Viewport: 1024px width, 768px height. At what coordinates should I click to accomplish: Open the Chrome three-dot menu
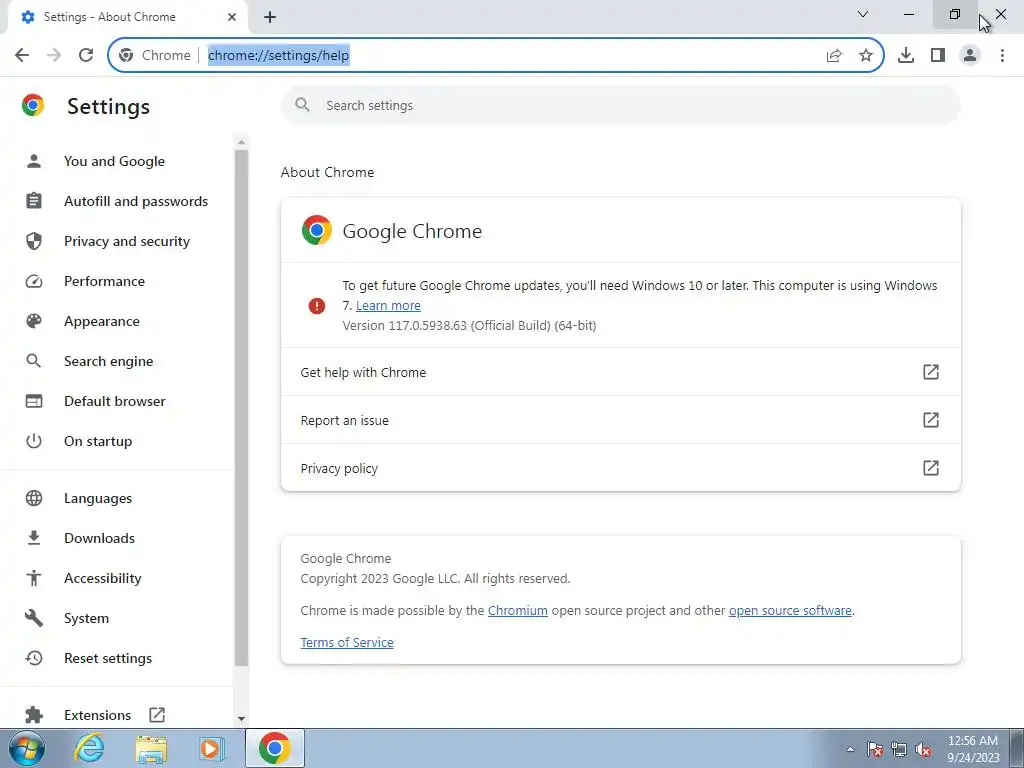click(1002, 56)
